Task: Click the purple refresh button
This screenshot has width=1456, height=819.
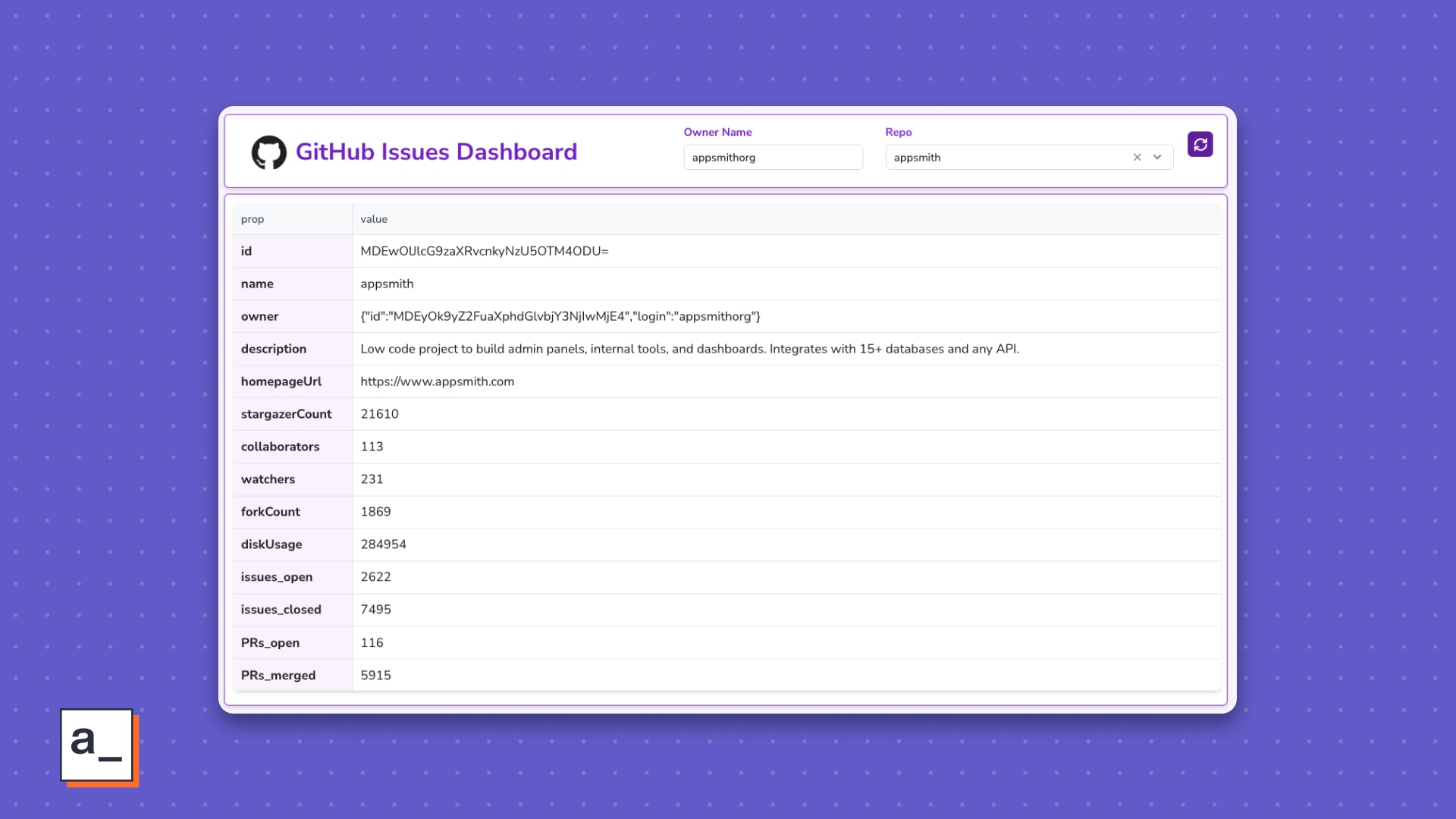Action: [x=1200, y=144]
